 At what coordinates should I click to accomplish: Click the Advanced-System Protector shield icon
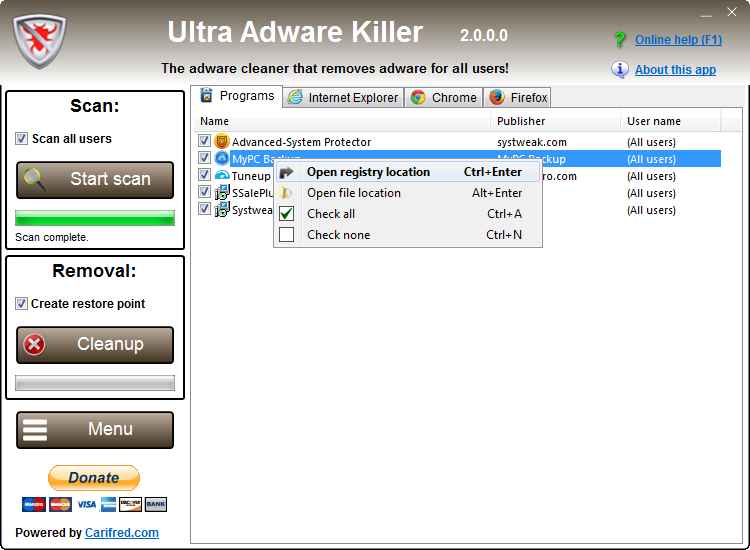click(x=222, y=142)
